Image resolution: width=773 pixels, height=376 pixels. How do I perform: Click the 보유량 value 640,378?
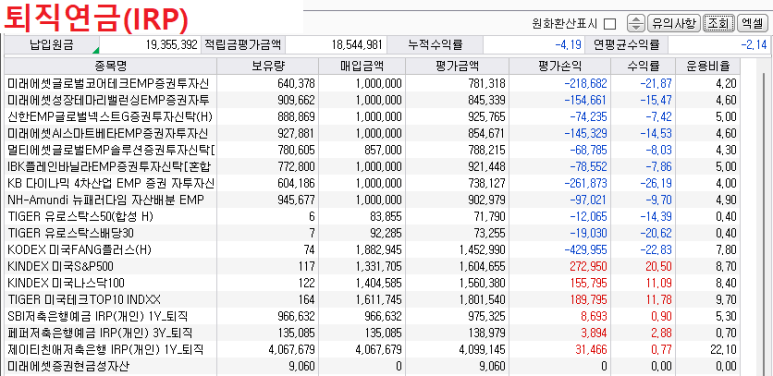click(x=296, y=84)
